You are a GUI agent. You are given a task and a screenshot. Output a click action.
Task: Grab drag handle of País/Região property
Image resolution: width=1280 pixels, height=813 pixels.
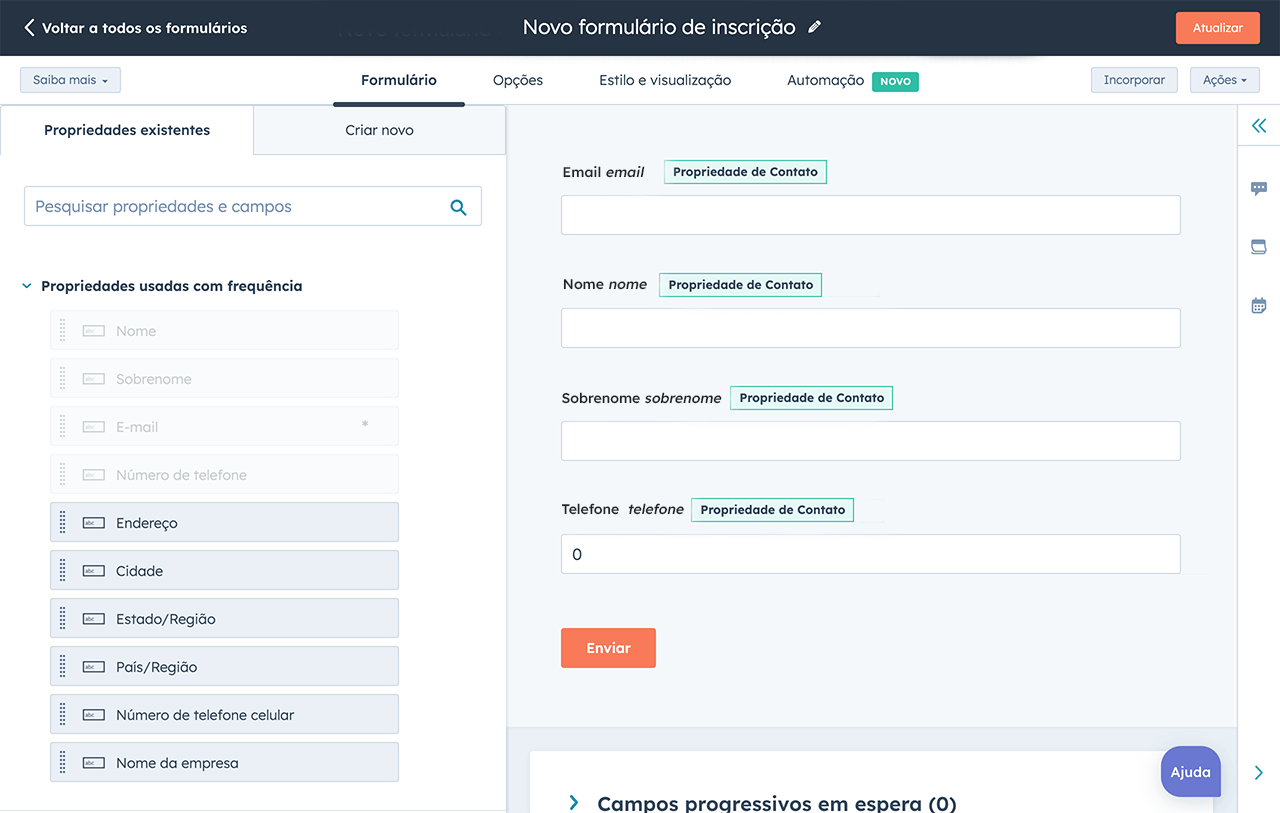tap(62, 666)
